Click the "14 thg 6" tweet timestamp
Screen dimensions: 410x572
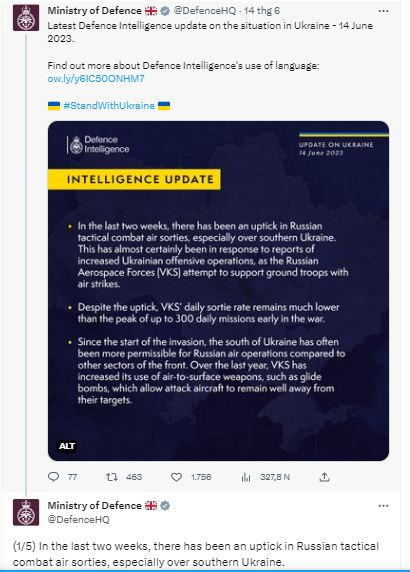pos(262,11)
